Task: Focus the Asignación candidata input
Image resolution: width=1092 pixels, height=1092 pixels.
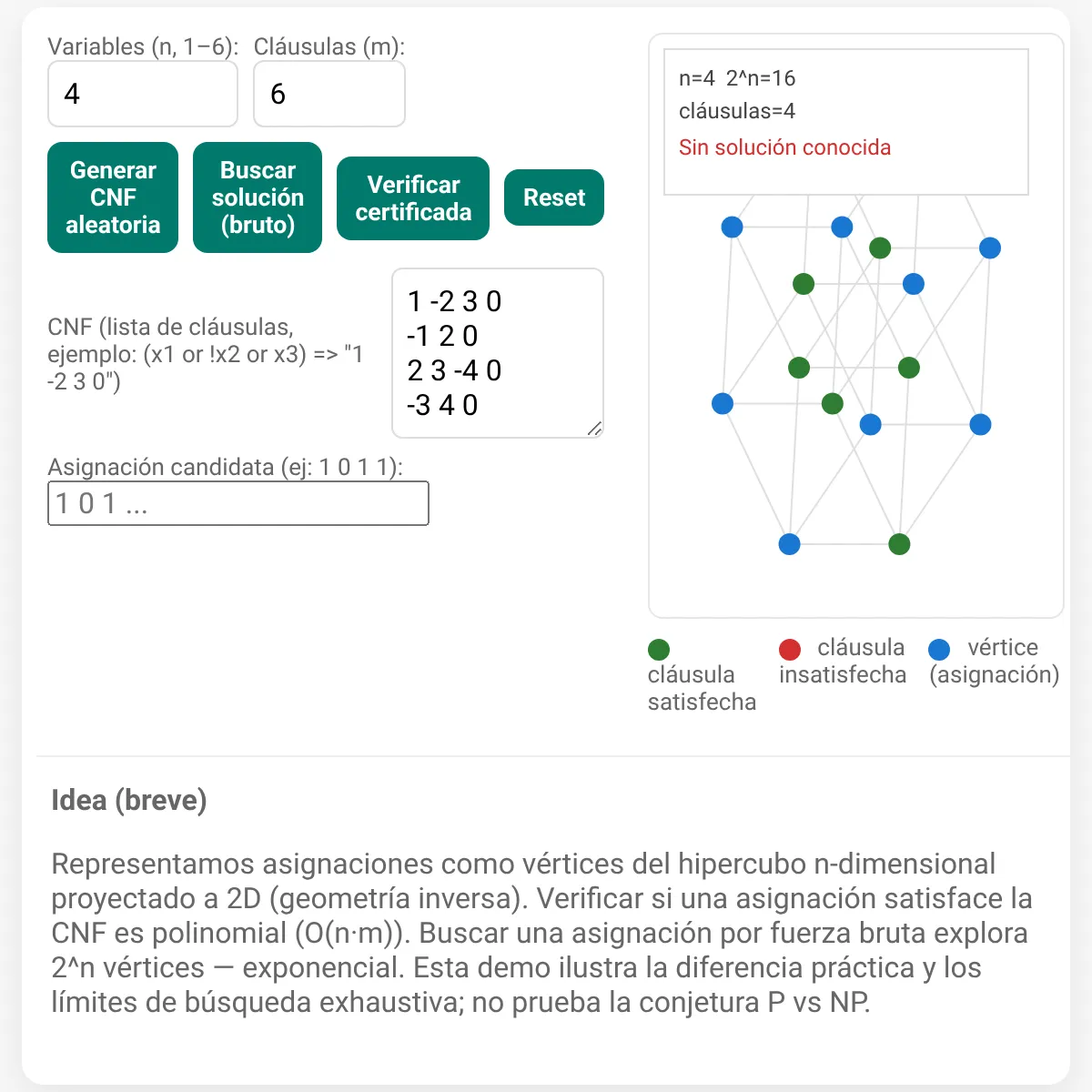Action: coord(238,503)
